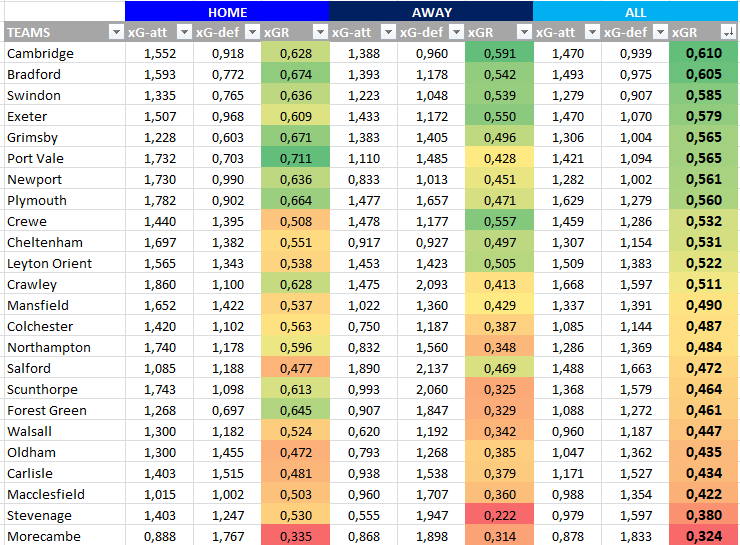
Task: Select the Leyton Orient team cell
Action: point(64,263)
